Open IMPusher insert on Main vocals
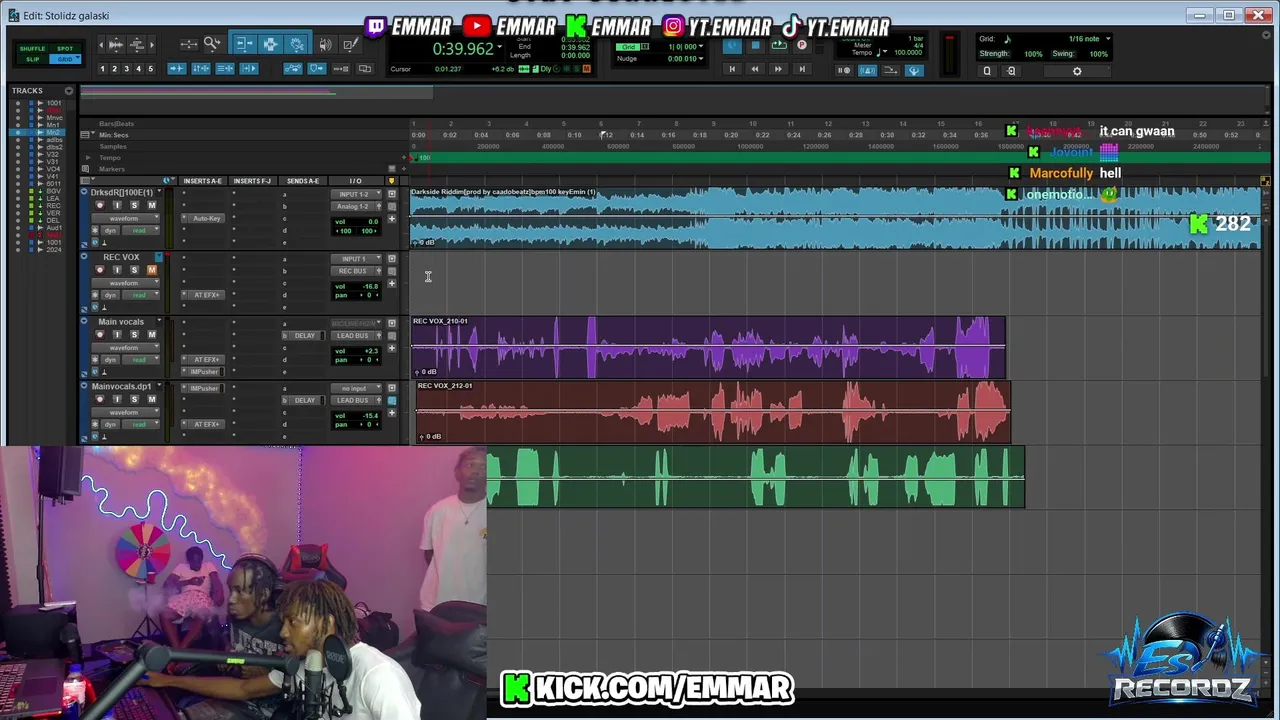 [x=204, y=372]
